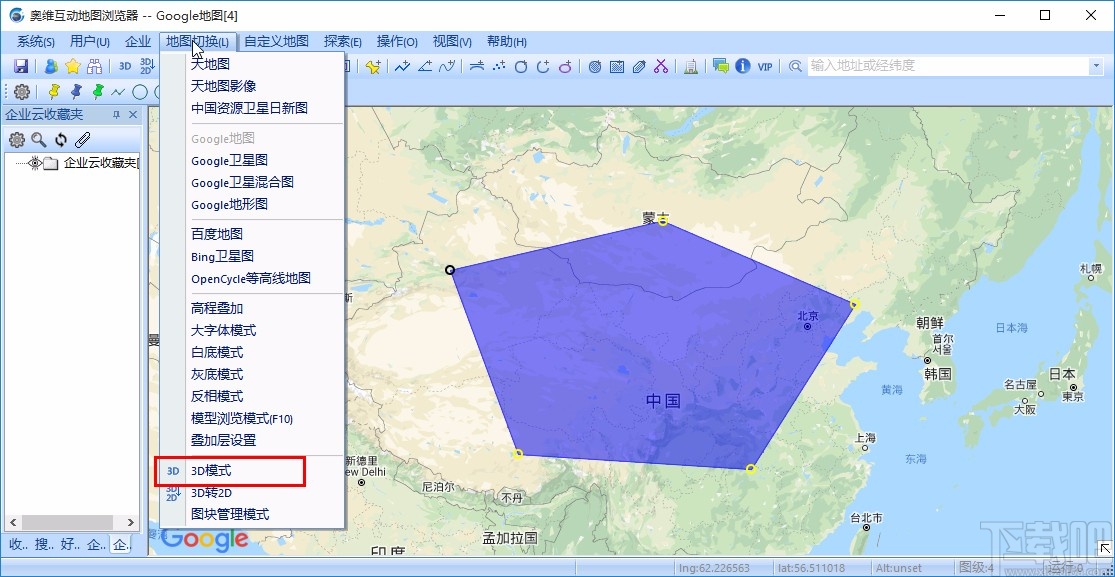Choose OpenCycle等高线地图 menu entry
Screen dimensions: 1115x577
[x=252, y=278]
